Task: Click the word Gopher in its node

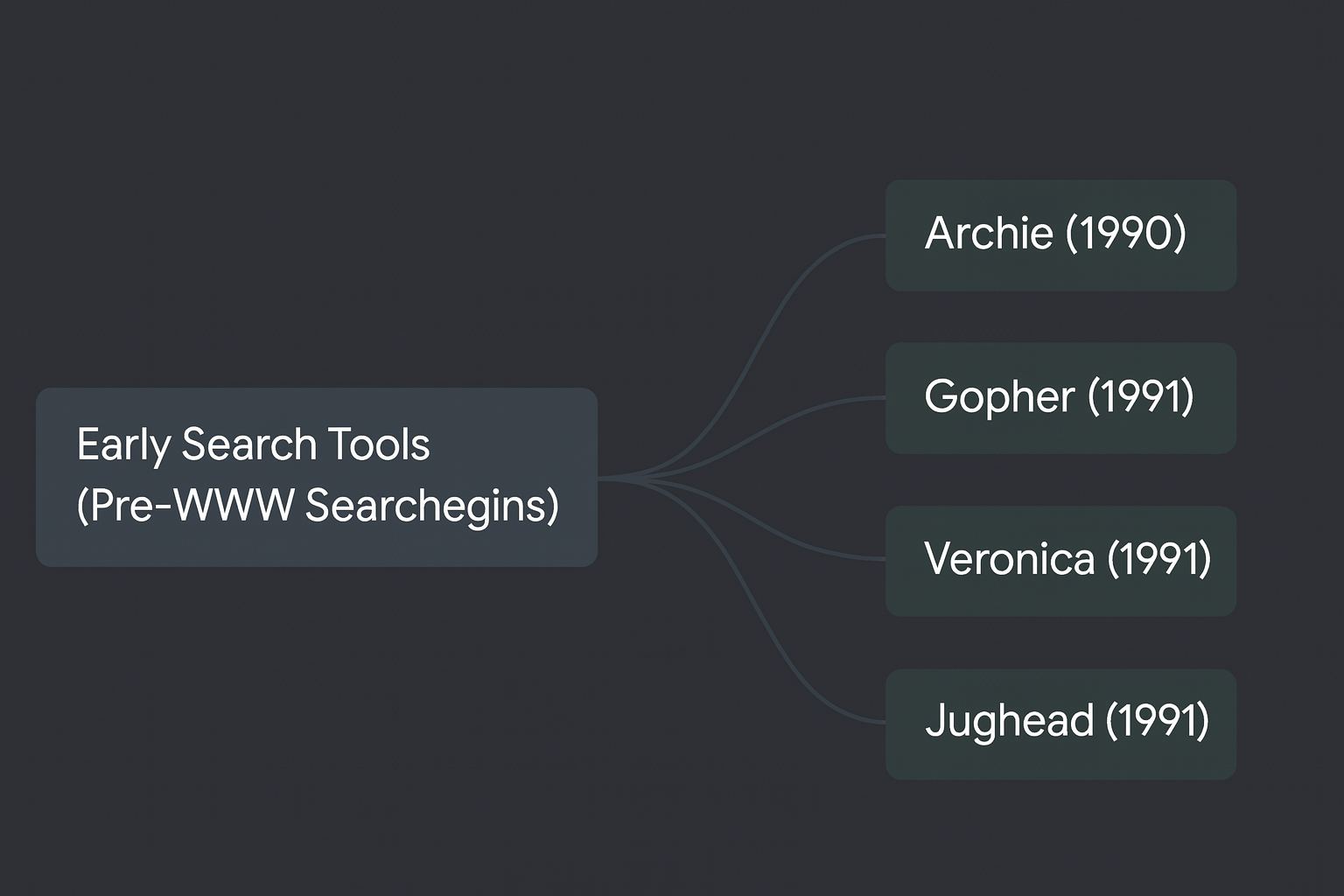Action: [x=999, y=397]
